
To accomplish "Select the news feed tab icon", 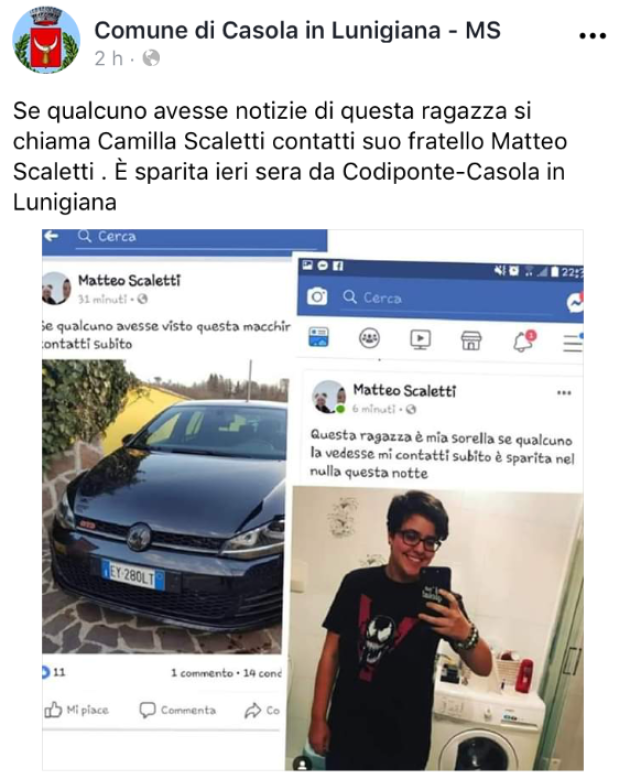I will click(318, 337).
